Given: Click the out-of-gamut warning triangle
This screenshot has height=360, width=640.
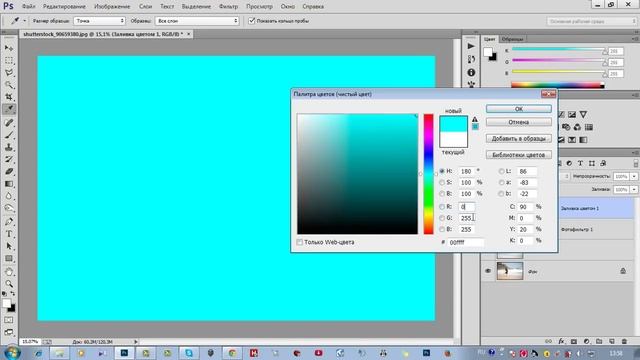Looking at the screenshot, I should tap(475, 119).
